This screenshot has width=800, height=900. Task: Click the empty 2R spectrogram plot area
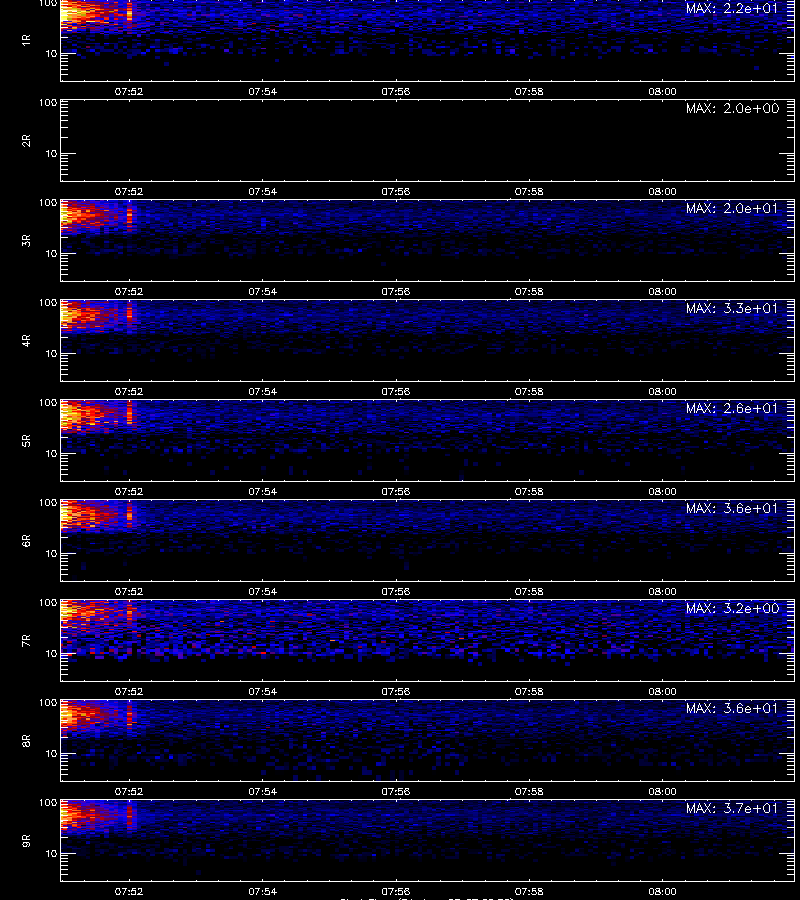coord(428,141)
